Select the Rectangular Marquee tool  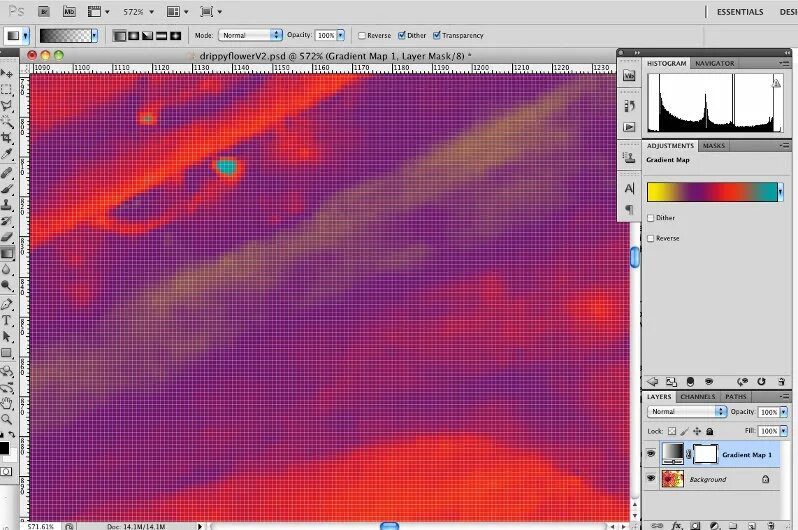tap(7, 90)
